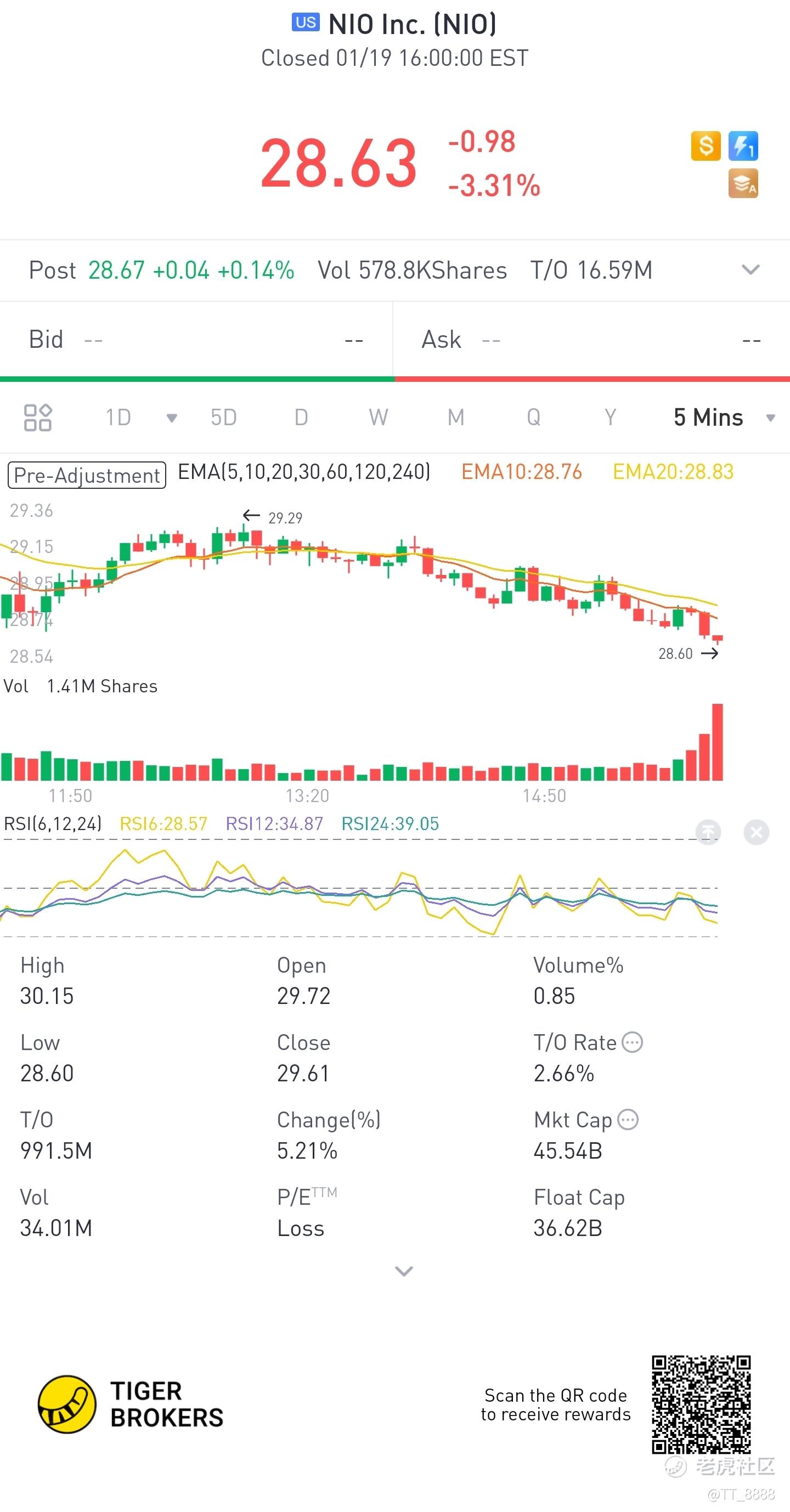Switch to the Y yearly chart tab
The width and height of the screenshot is (790, 1512).
pyautogui.click(x=611, y=418)
